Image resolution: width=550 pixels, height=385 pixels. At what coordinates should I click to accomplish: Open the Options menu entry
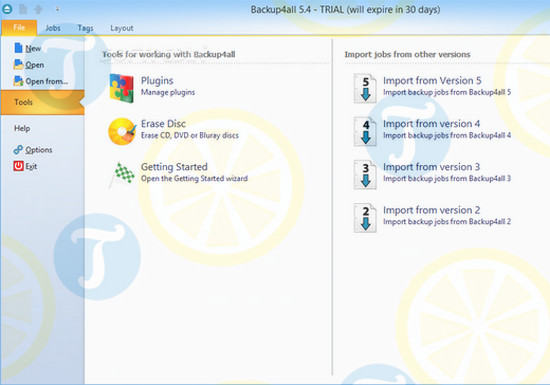(39, 150)
